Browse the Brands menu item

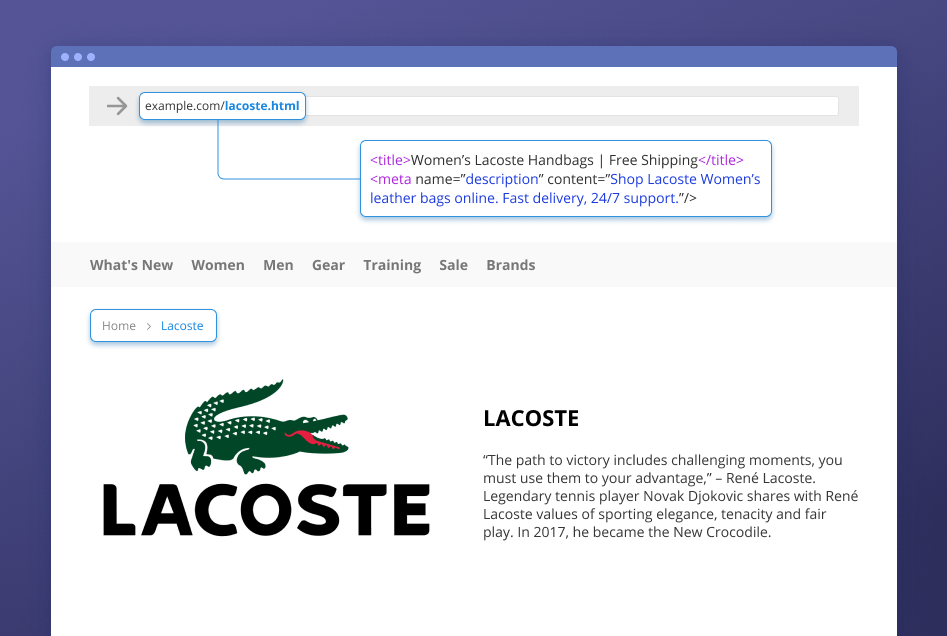click(511, 265)
